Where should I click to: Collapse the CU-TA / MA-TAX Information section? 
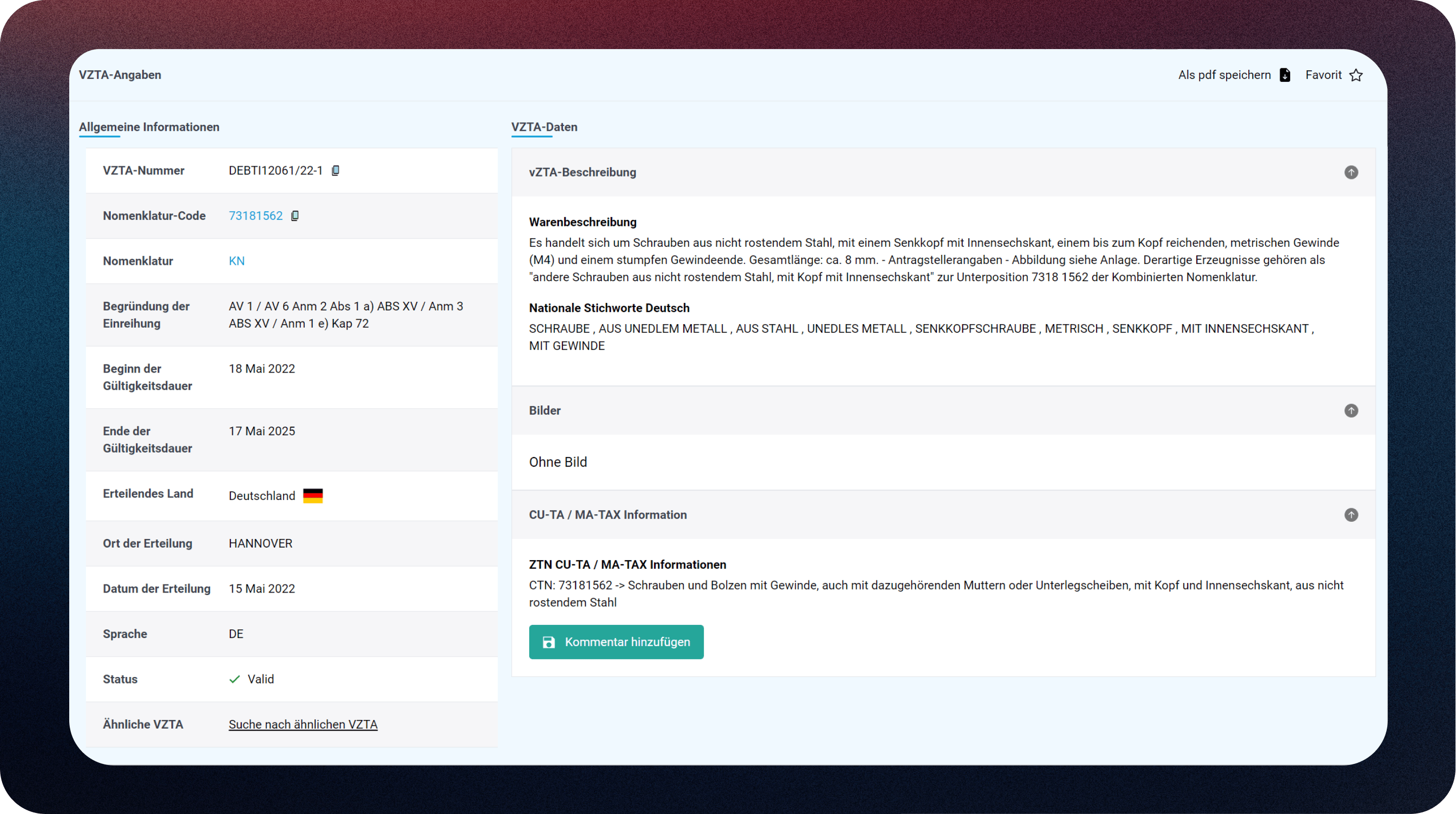pyautogui.click(x=1351, y=514)
